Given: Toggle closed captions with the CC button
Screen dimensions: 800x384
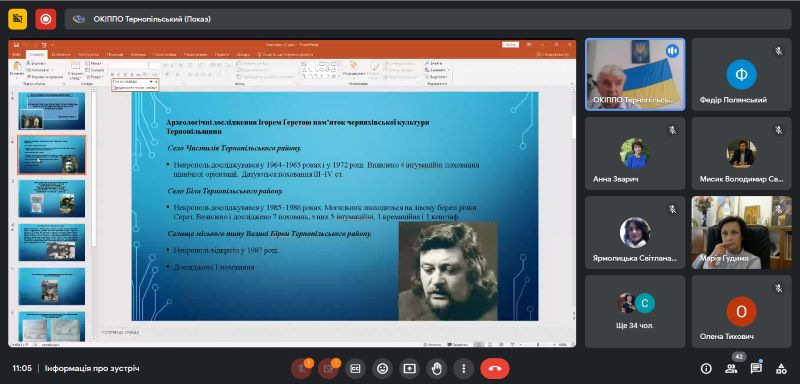Looking at the screenshot, I should [x=356, y=368].
